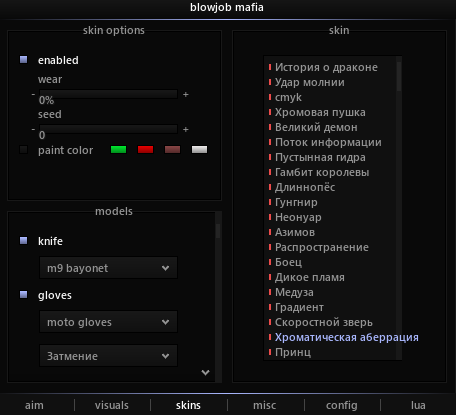Select the cmyk skin
This screenshot has width=456, height=415.
[x=288, y=97]
